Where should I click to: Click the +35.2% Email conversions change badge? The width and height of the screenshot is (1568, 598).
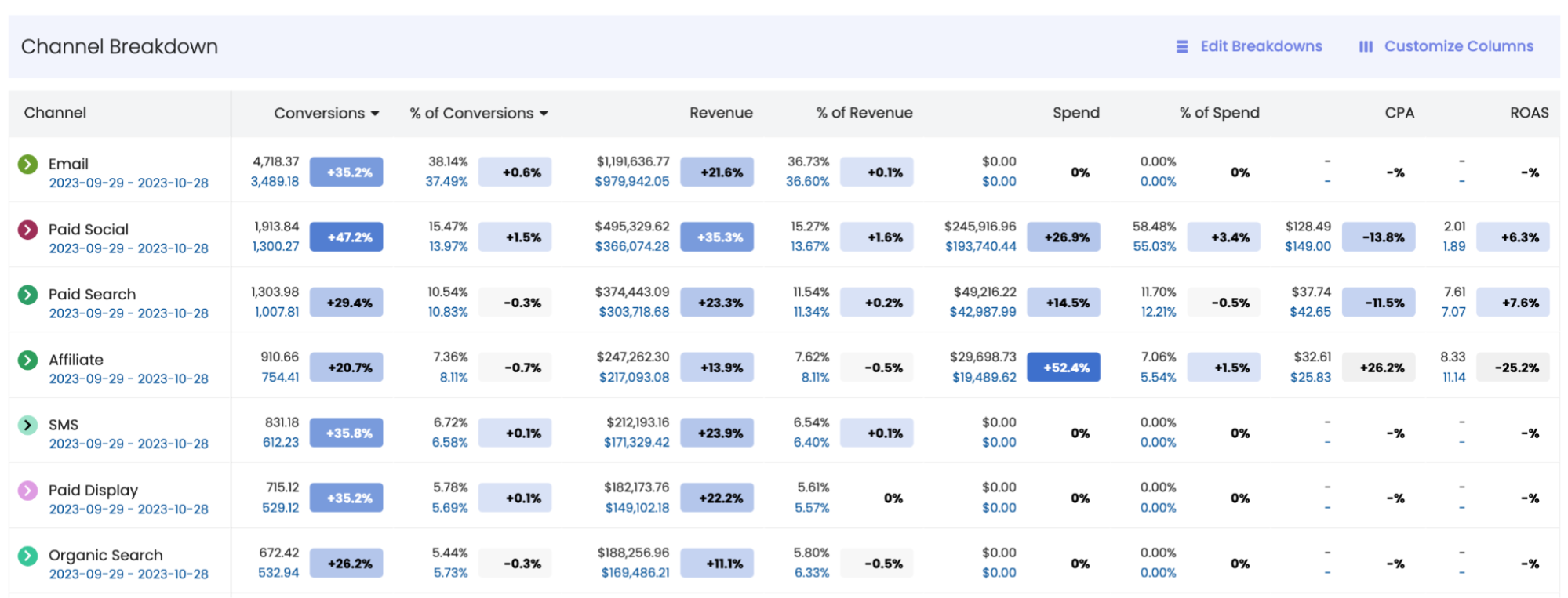346,172
